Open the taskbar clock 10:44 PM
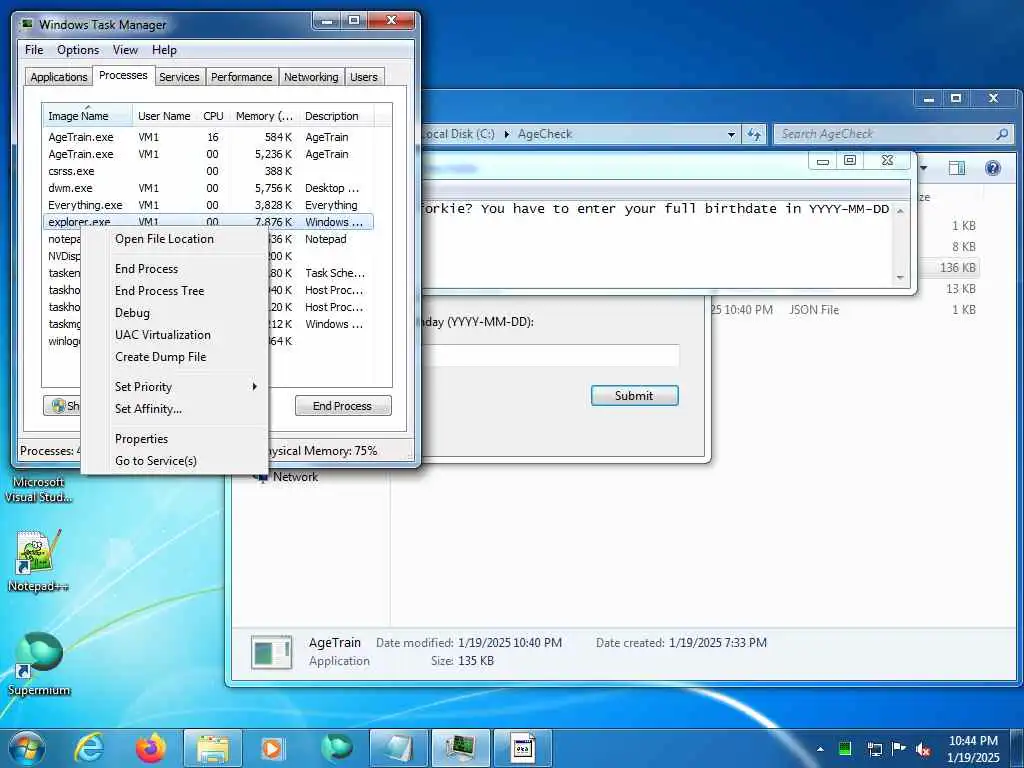 (x=973, y=741)
